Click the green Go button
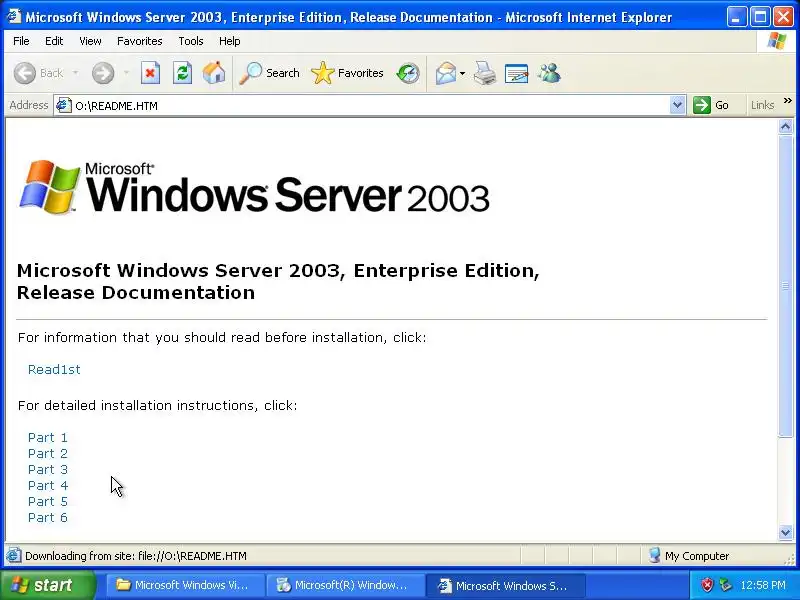The image size is (800, 600). pyautogui.click(x=711, y=105)
